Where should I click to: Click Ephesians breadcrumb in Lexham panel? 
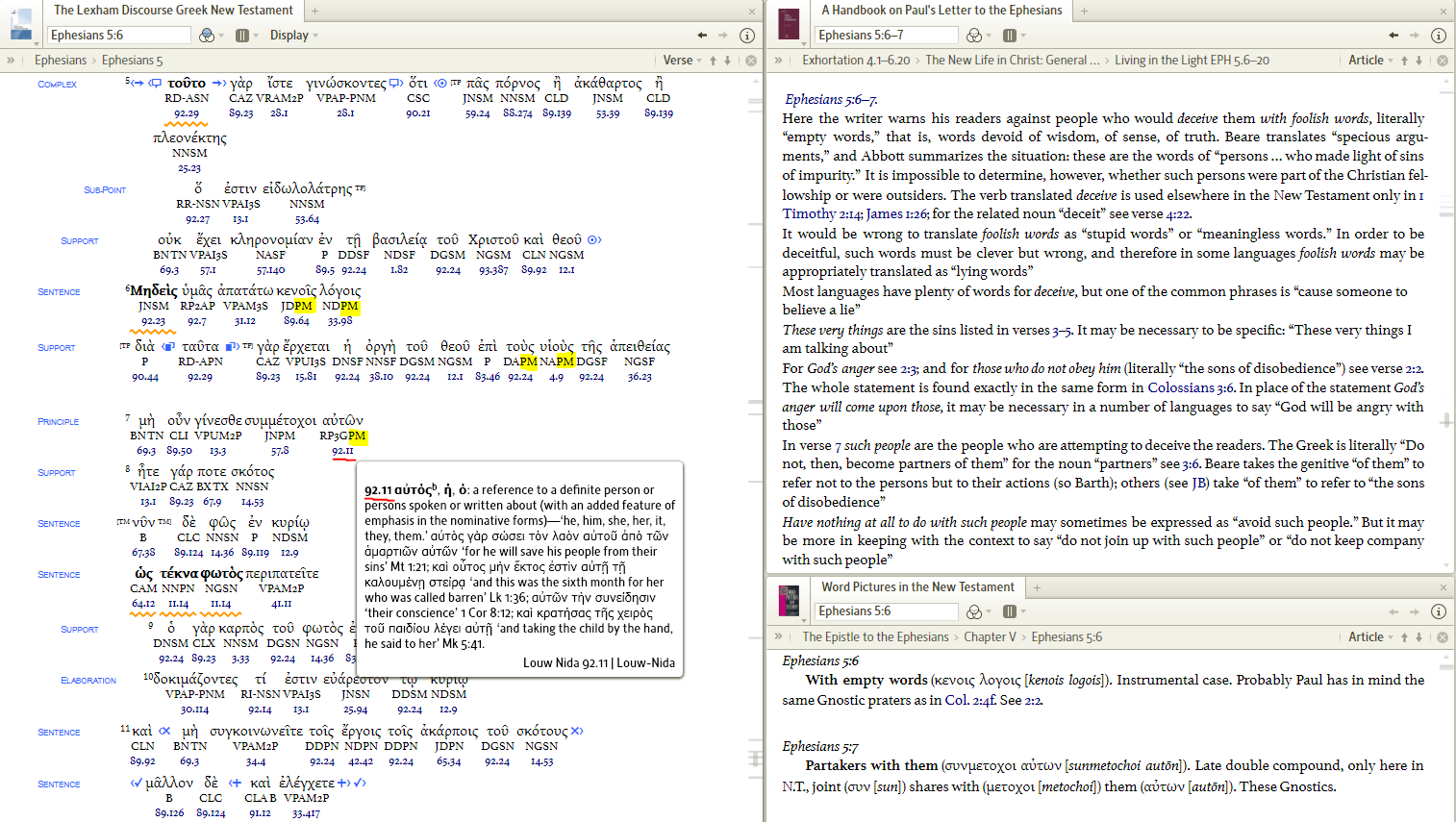61,60
